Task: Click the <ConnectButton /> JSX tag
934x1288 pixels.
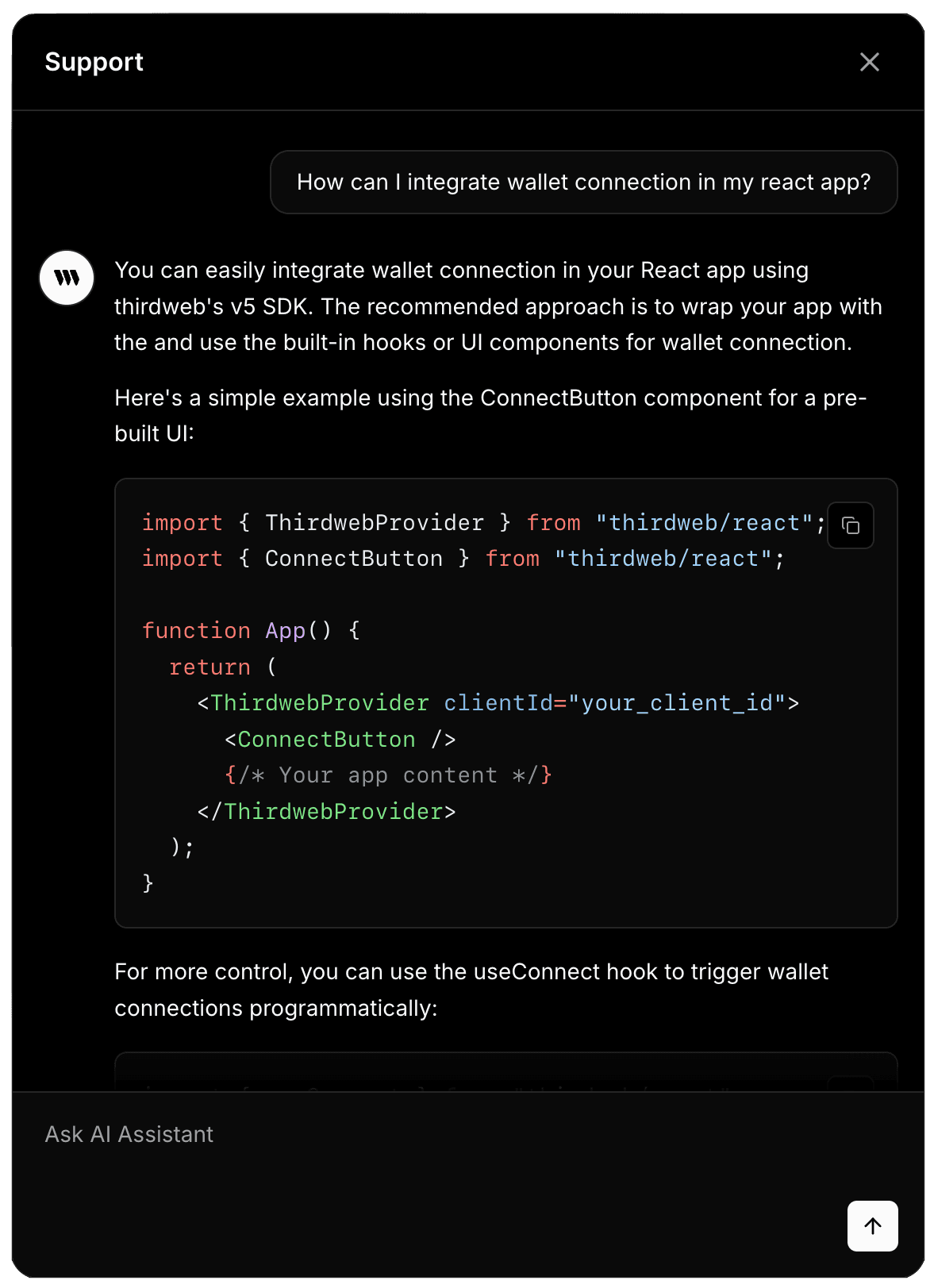Action: click(x=340, y=740)
